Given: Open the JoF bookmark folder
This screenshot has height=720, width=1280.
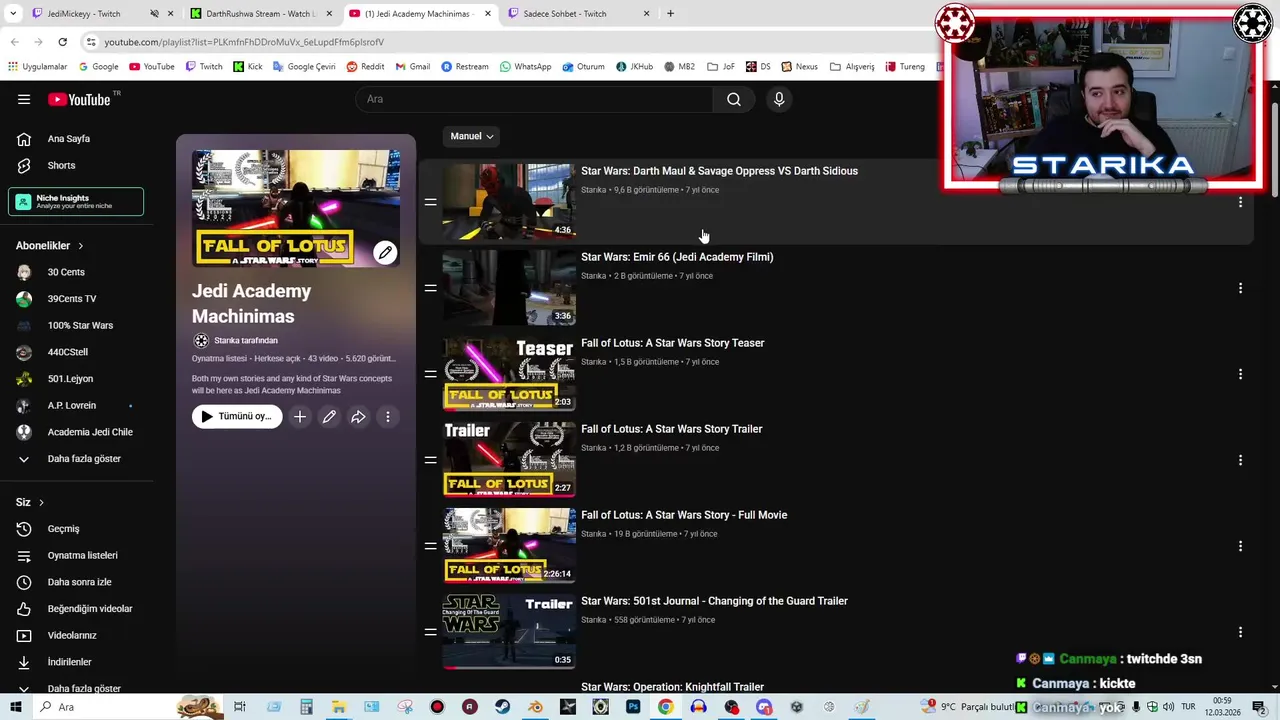Looking at the screenshot, I should tap(721, 67).
